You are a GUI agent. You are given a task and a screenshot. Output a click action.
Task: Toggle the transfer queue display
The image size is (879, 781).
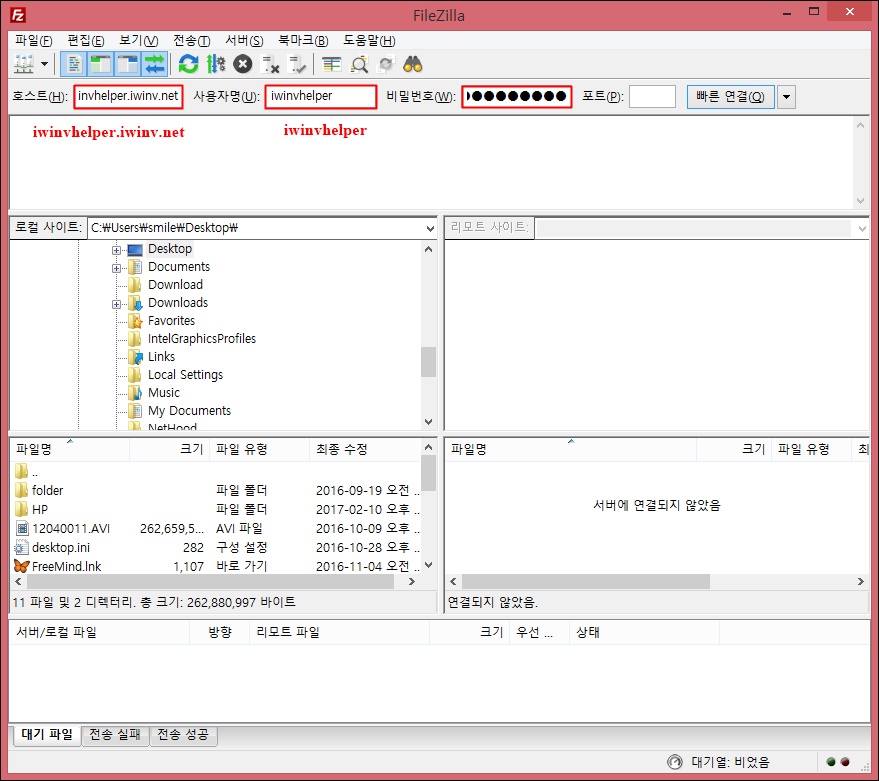click(155, 64)
